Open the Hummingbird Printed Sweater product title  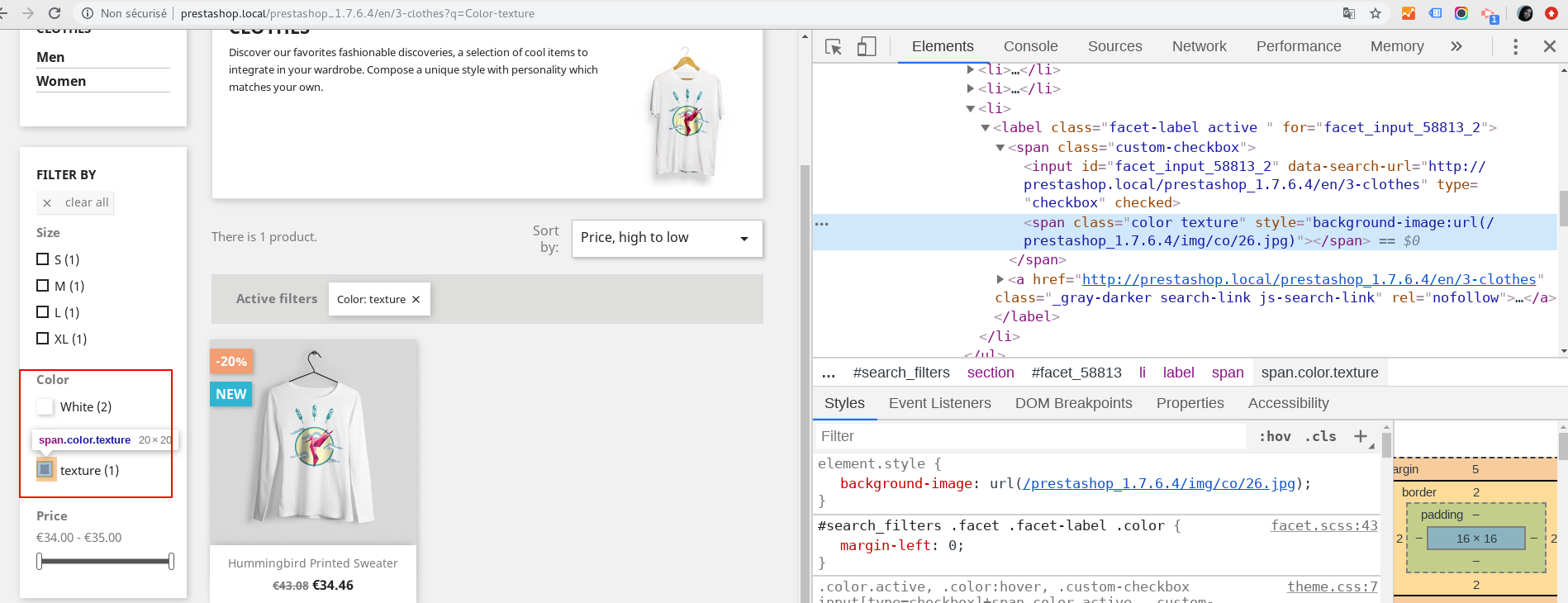pyautogui.click(x=313, y=563)
